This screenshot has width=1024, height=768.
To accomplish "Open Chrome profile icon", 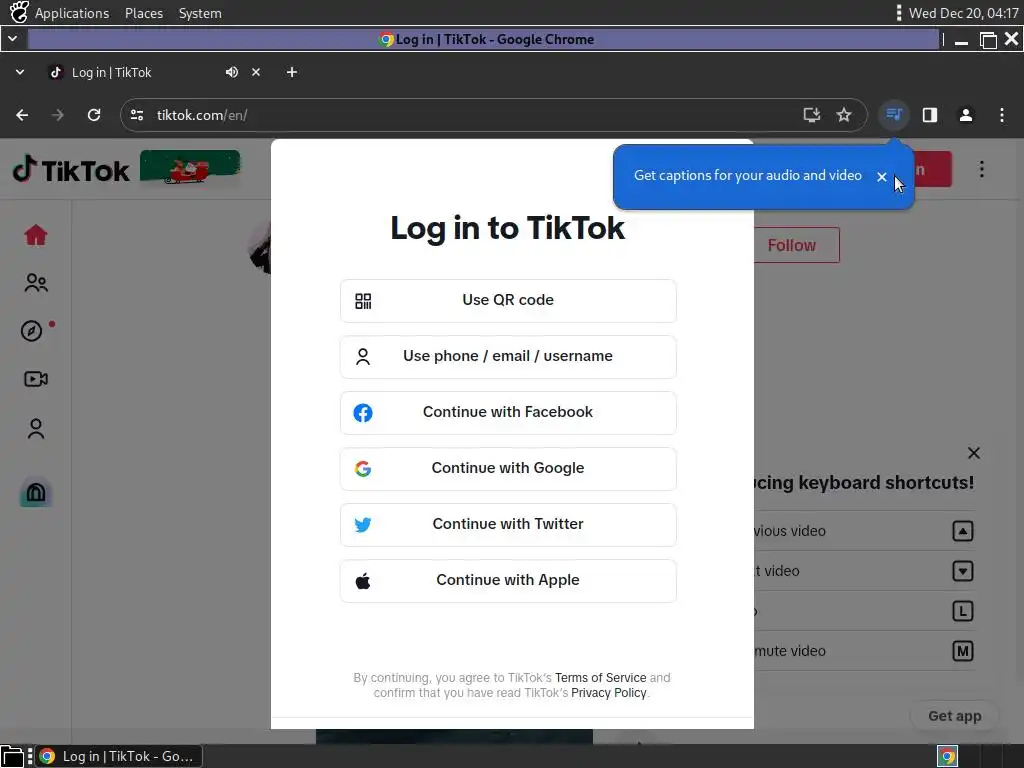I will click(x=965, y=115).
